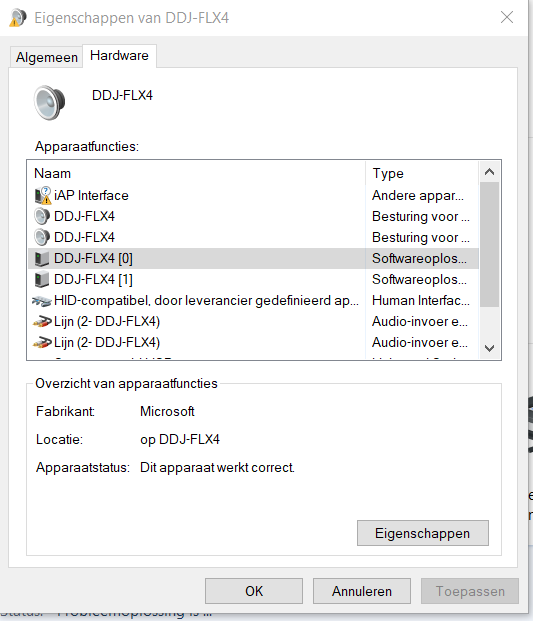Click the large DDJ-FLX4 speaker icon

pos(49,103)
